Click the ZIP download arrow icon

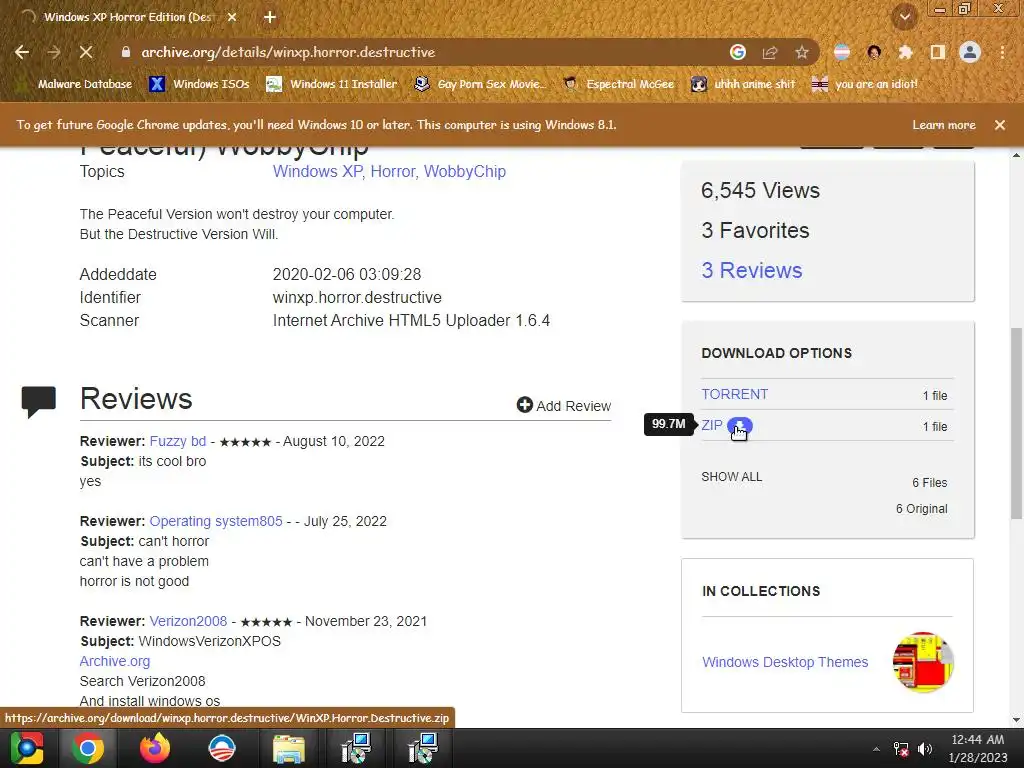coord(740,426)
